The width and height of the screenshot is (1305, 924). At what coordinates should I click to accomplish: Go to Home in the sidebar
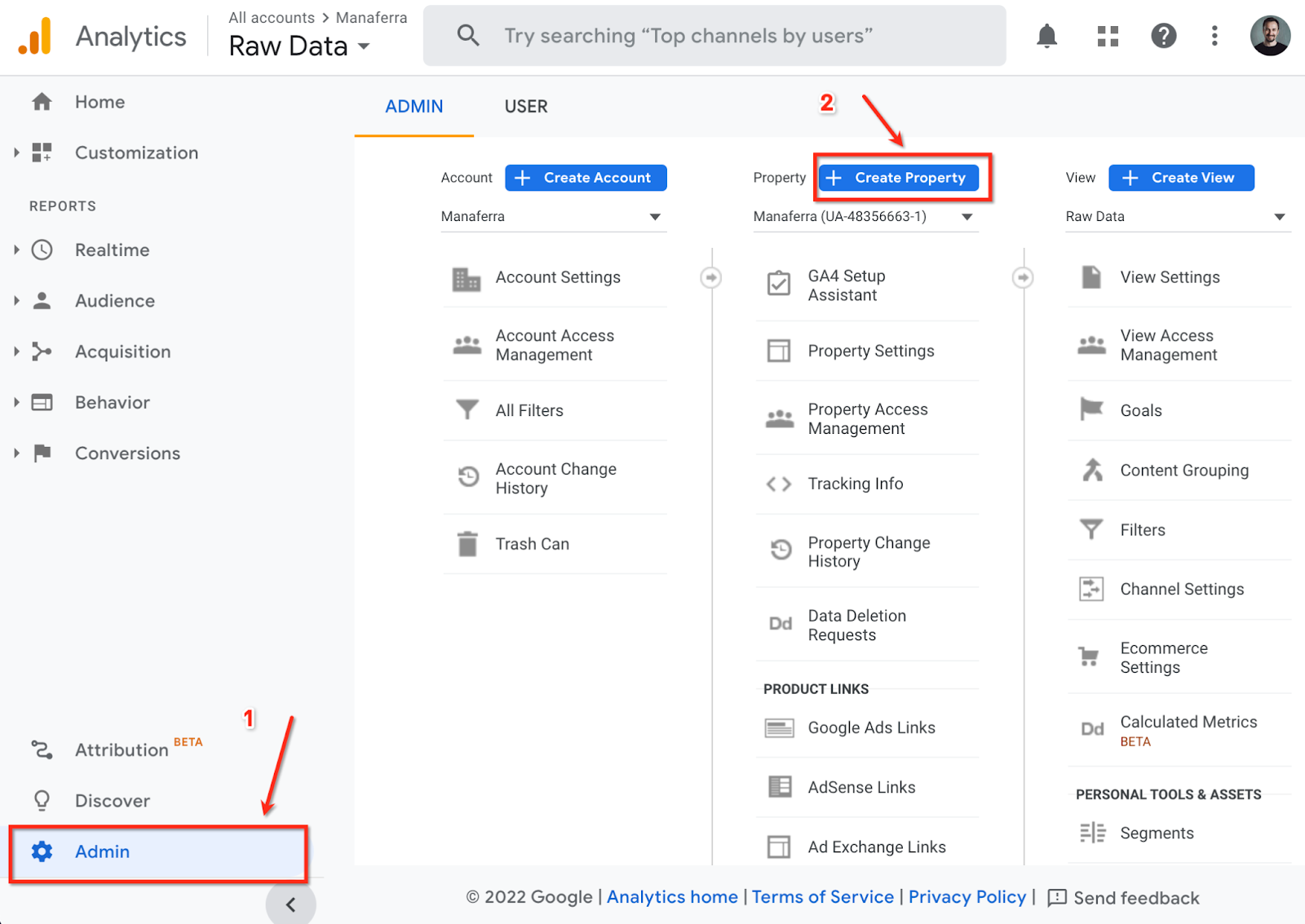[100, 102]
